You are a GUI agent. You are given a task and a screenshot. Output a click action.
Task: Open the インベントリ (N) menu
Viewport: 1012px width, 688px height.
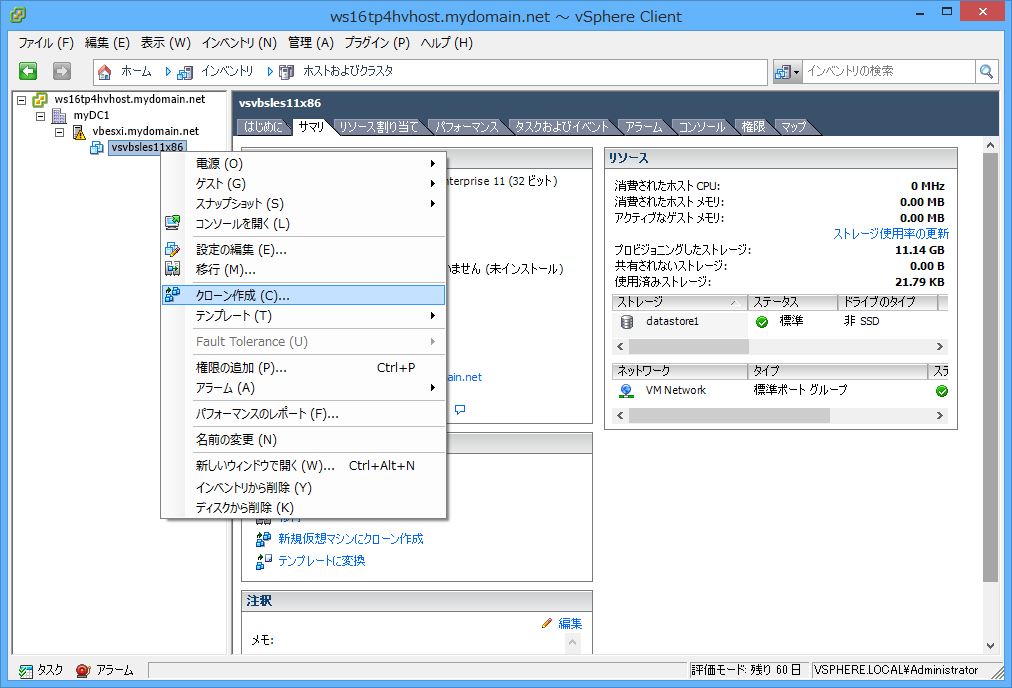click(239, 43)
